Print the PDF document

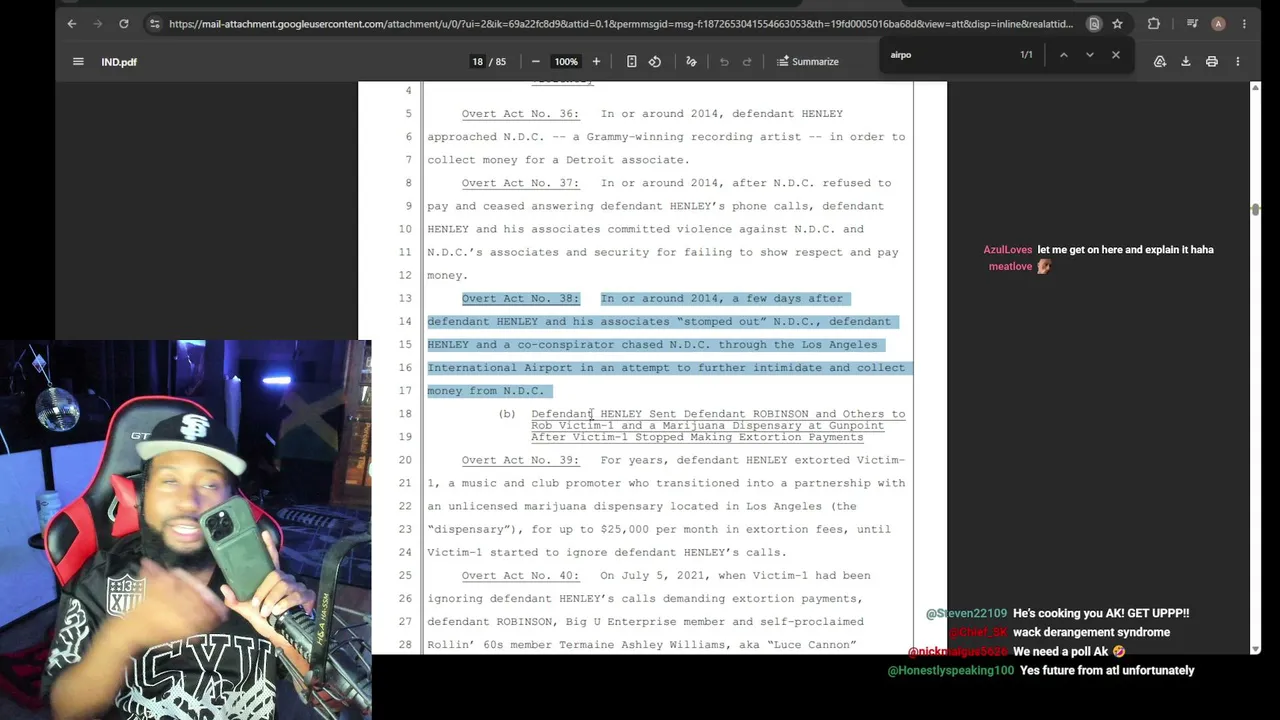pos(1212,62)
